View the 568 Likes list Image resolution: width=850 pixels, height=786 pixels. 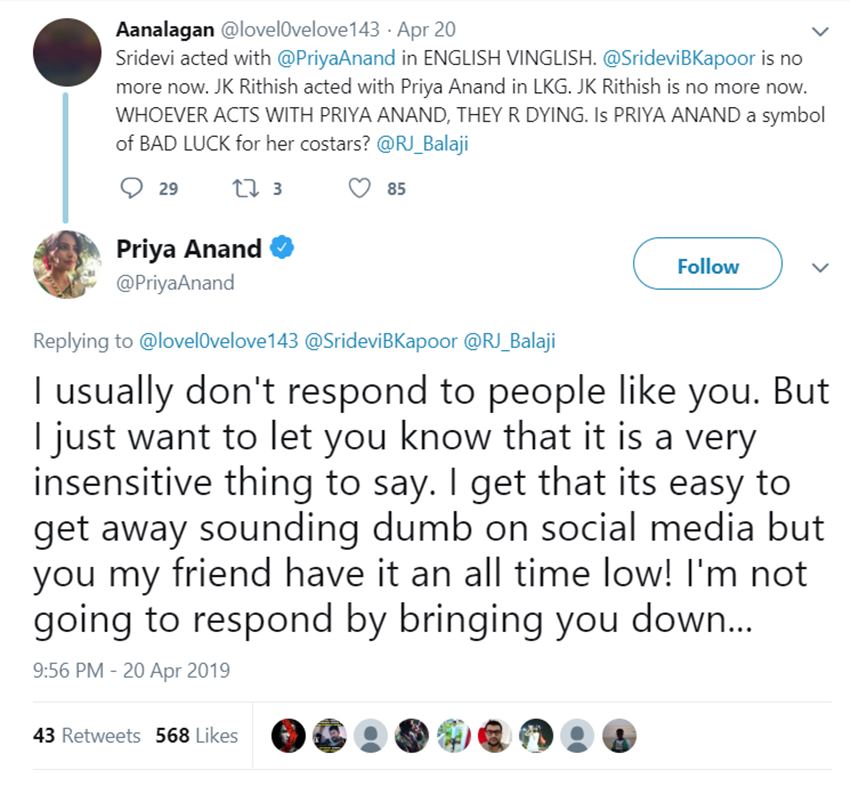(x=197, y=736)
